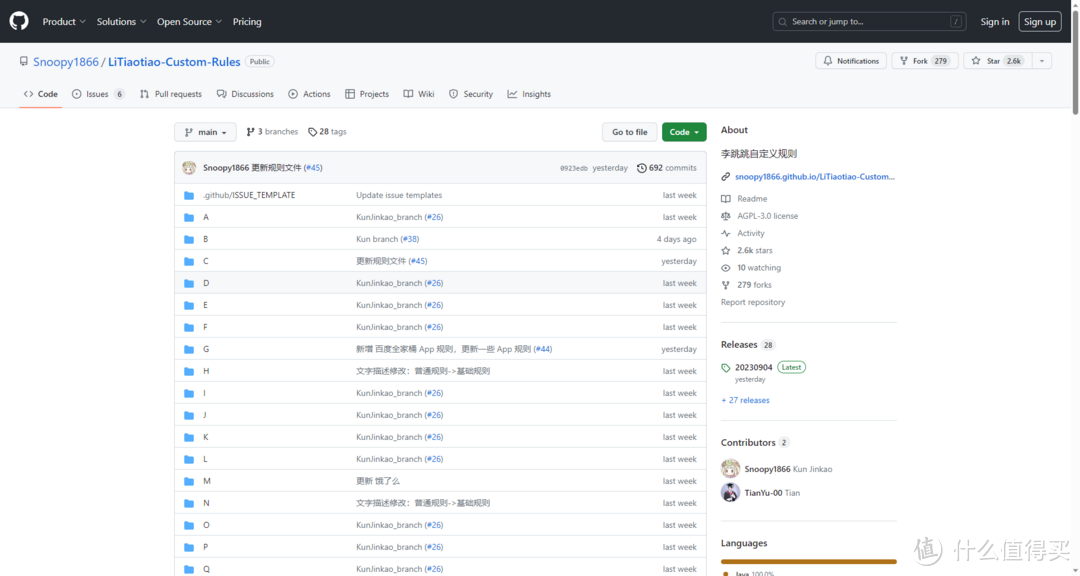Switch to the Issues tab
Screen dimensions: 1080x576
click(x=98, y=94)
